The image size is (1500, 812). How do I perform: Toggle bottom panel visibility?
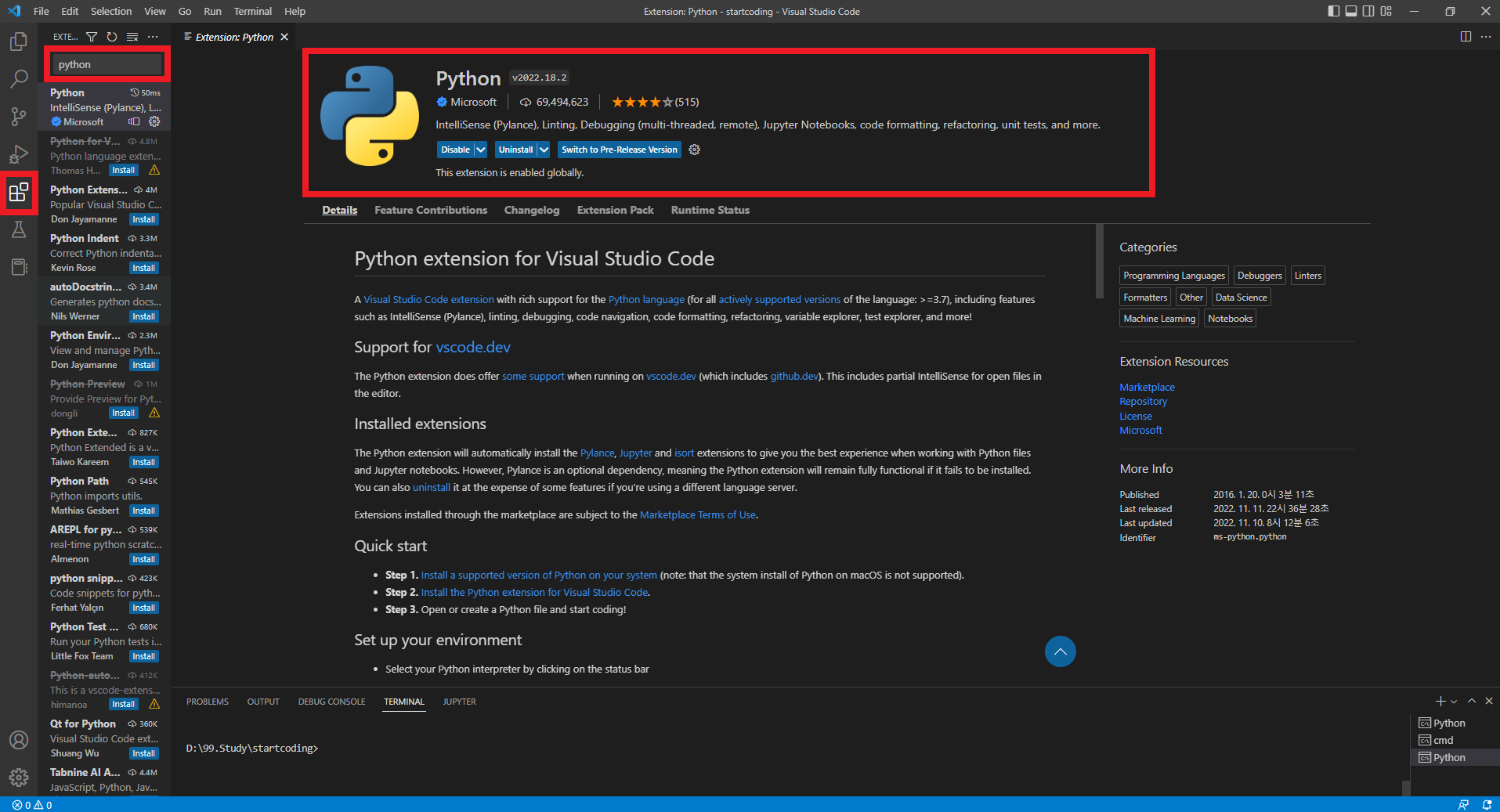1351,11
